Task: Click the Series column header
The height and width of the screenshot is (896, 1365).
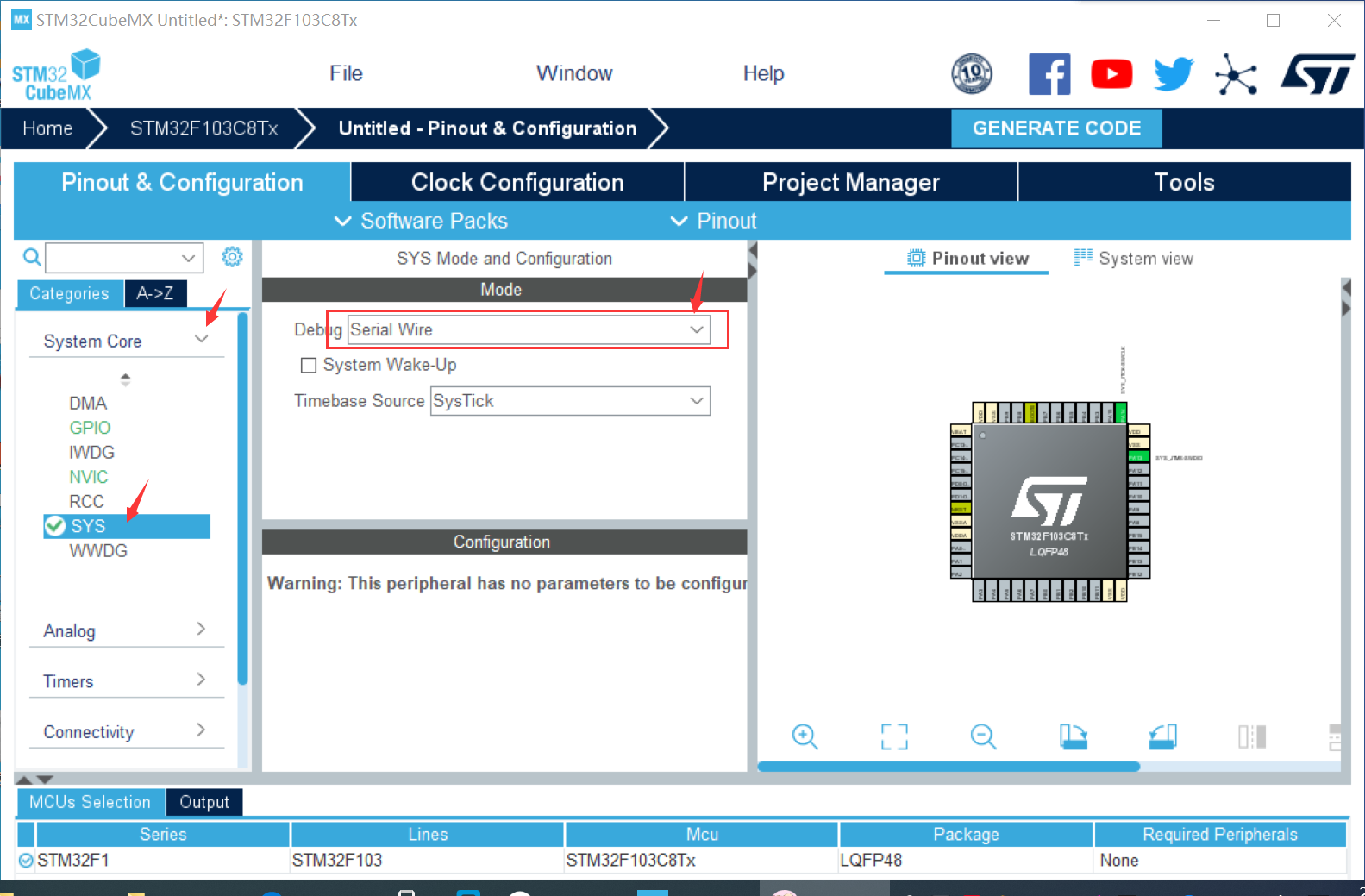Action: click(163, 834)
